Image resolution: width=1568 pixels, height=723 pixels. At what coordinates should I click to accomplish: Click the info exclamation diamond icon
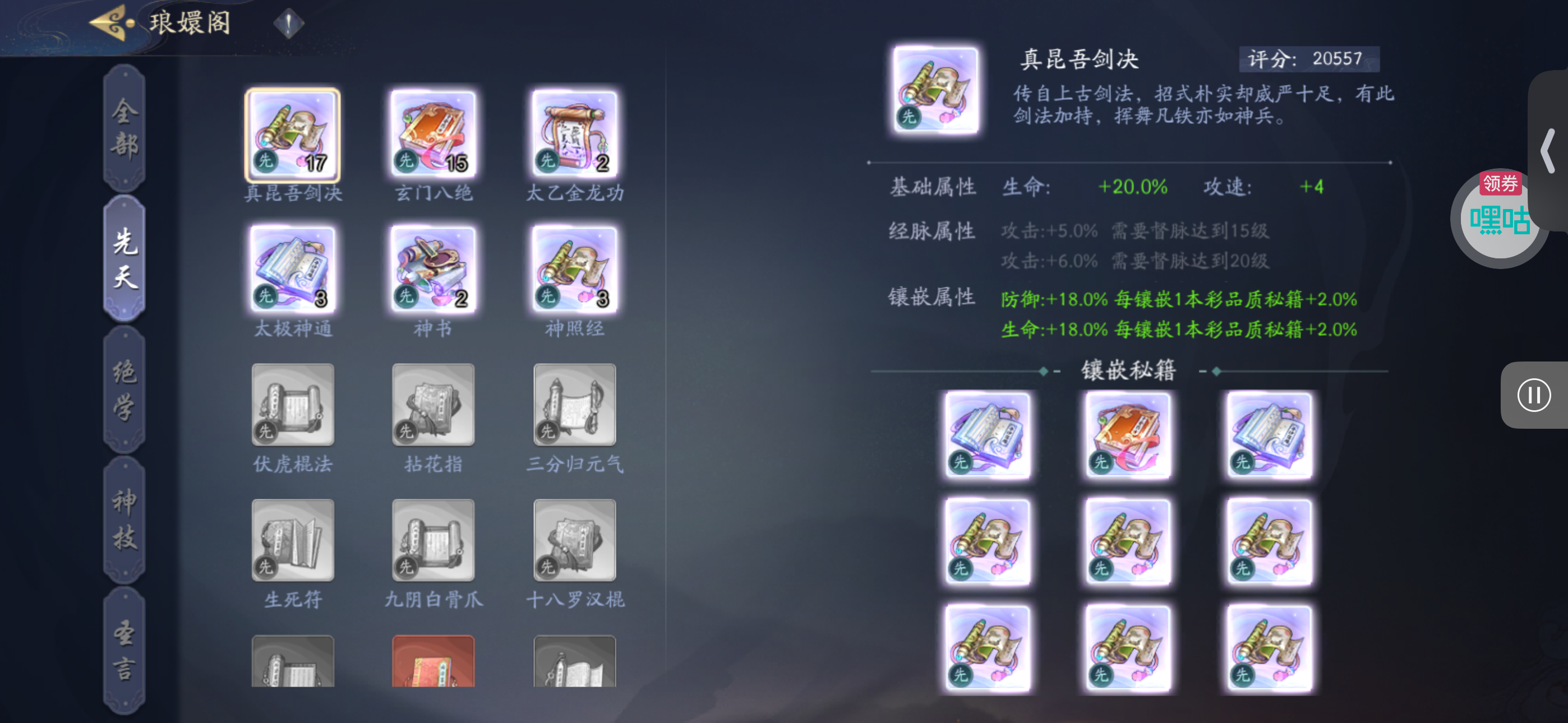click(288, 24)
